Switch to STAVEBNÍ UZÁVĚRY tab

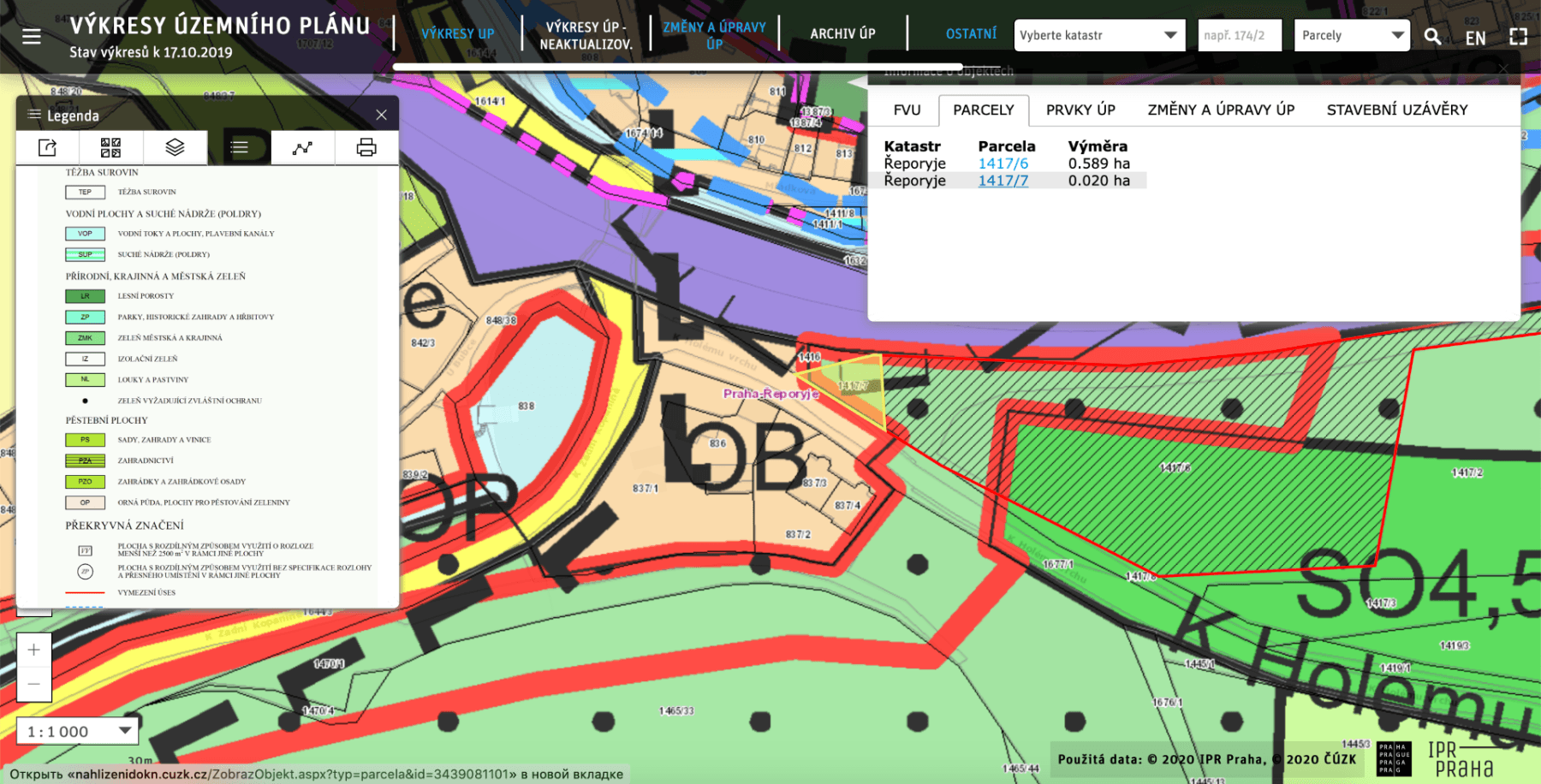click(1397, 110)
